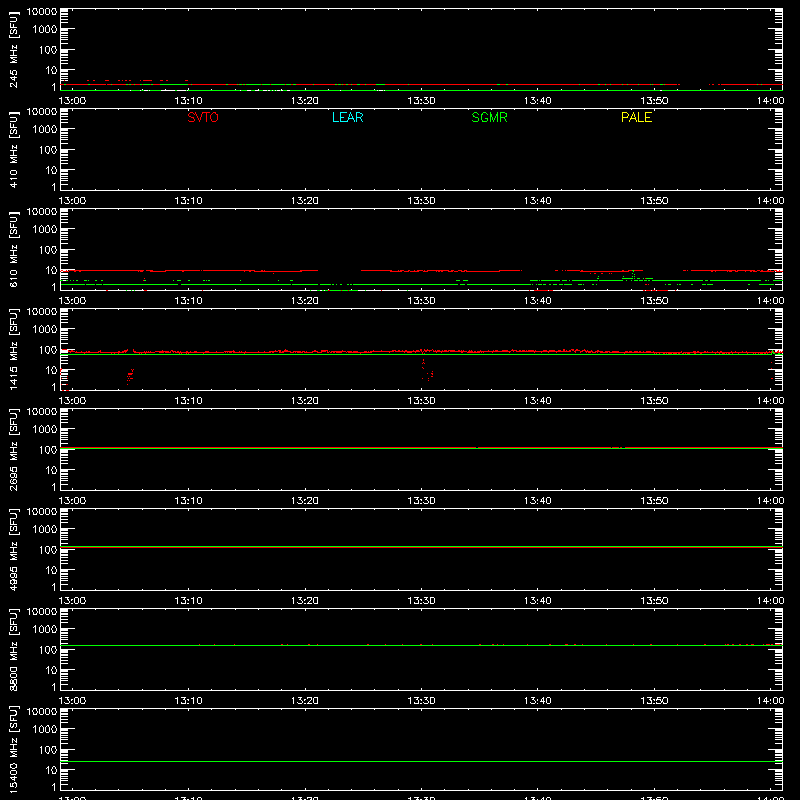
Task: Click the 100 value on the 610 MHz y-axis
Action: (x=47, y=250)
